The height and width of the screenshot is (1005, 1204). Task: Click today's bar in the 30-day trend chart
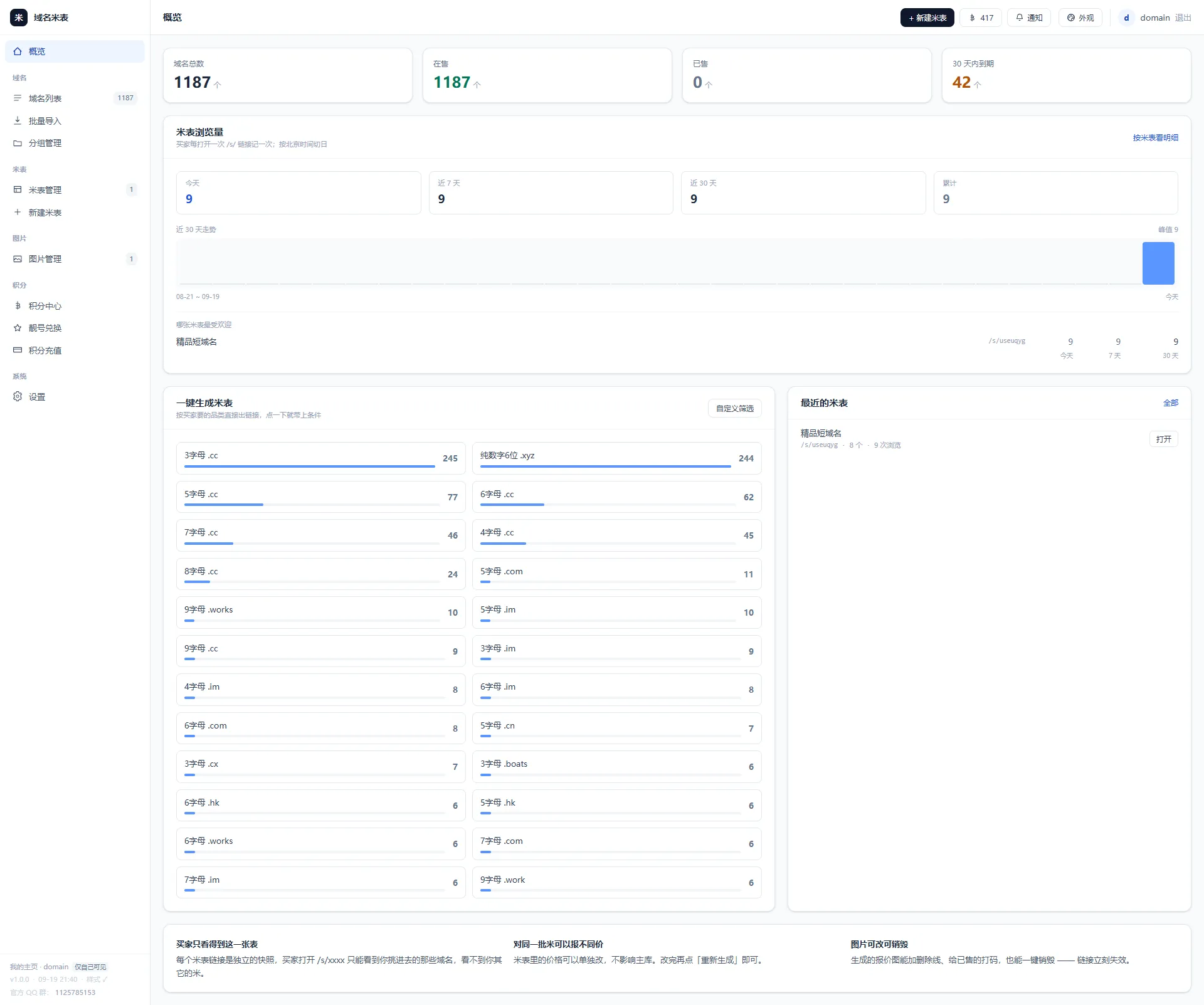1158,263
